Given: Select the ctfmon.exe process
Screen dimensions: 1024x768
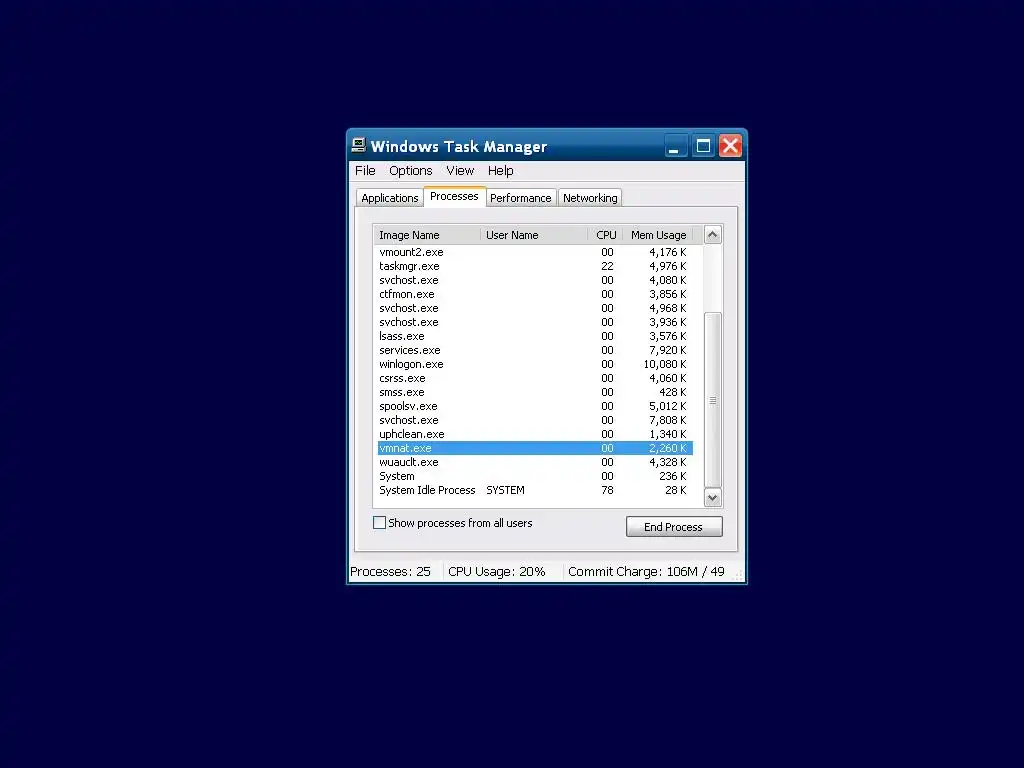Looking at the screenshot, I should click(x=535, y=294).
